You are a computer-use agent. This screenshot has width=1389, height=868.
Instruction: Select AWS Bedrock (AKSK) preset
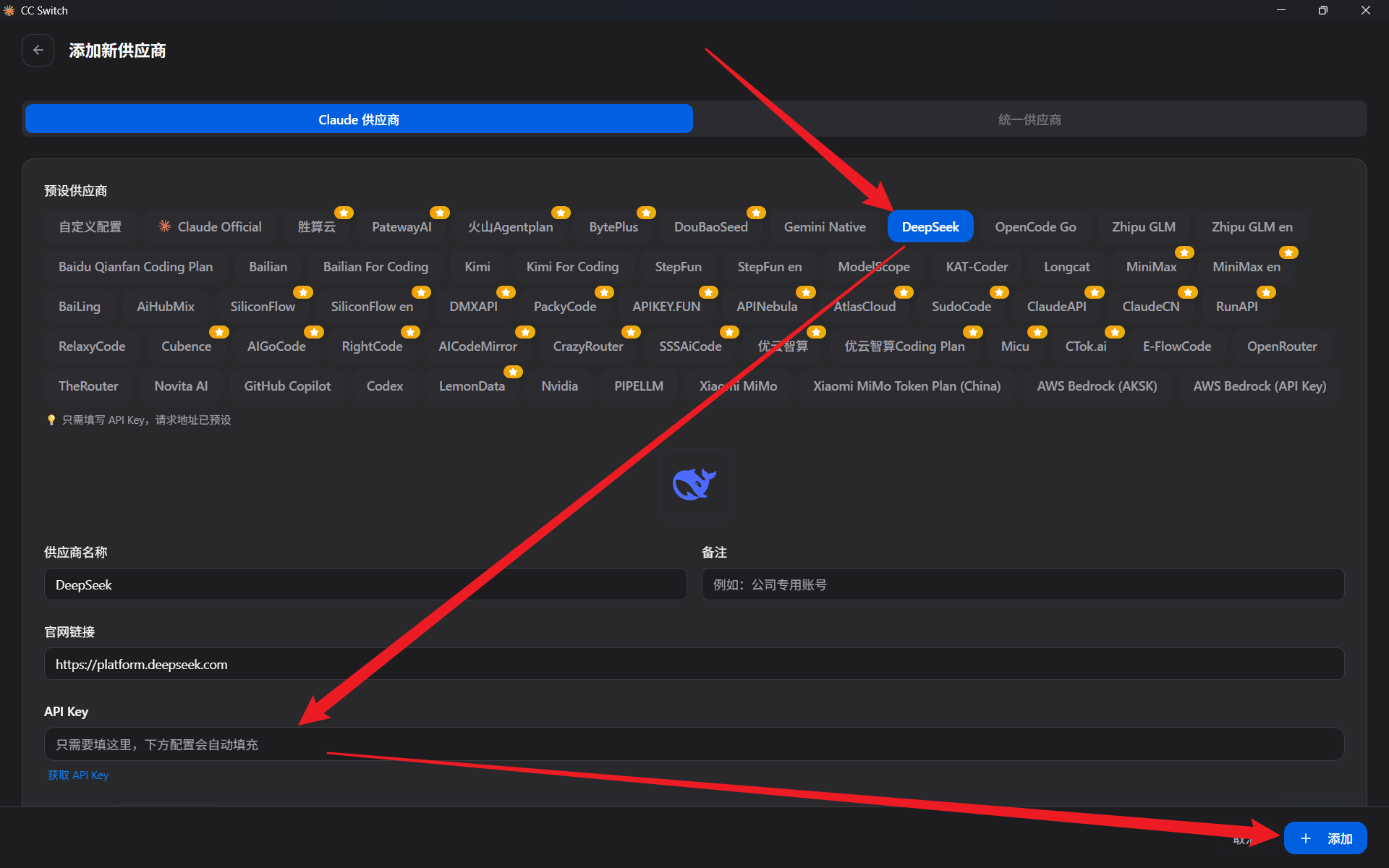[x=1097, y=386]
